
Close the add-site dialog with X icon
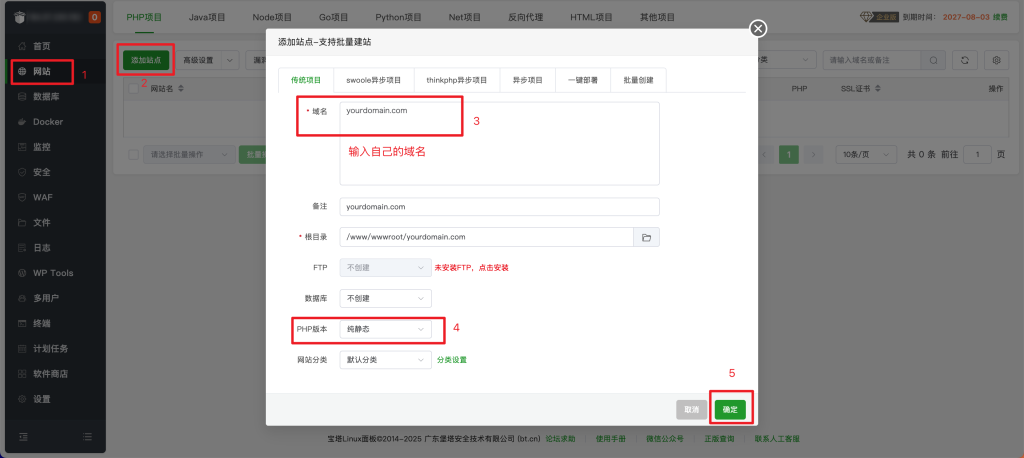tap(758, 28)
